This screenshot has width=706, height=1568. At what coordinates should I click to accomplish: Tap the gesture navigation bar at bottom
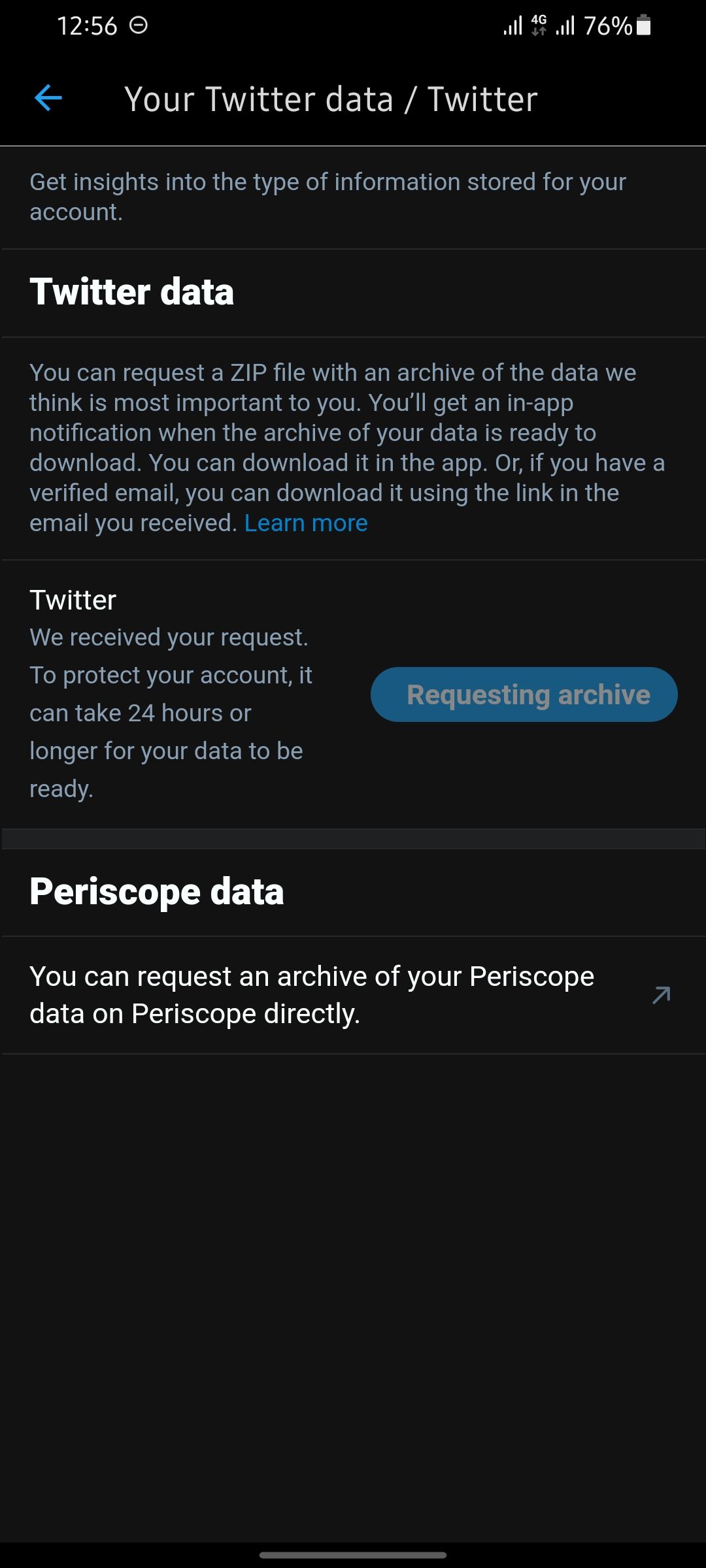353,1555
